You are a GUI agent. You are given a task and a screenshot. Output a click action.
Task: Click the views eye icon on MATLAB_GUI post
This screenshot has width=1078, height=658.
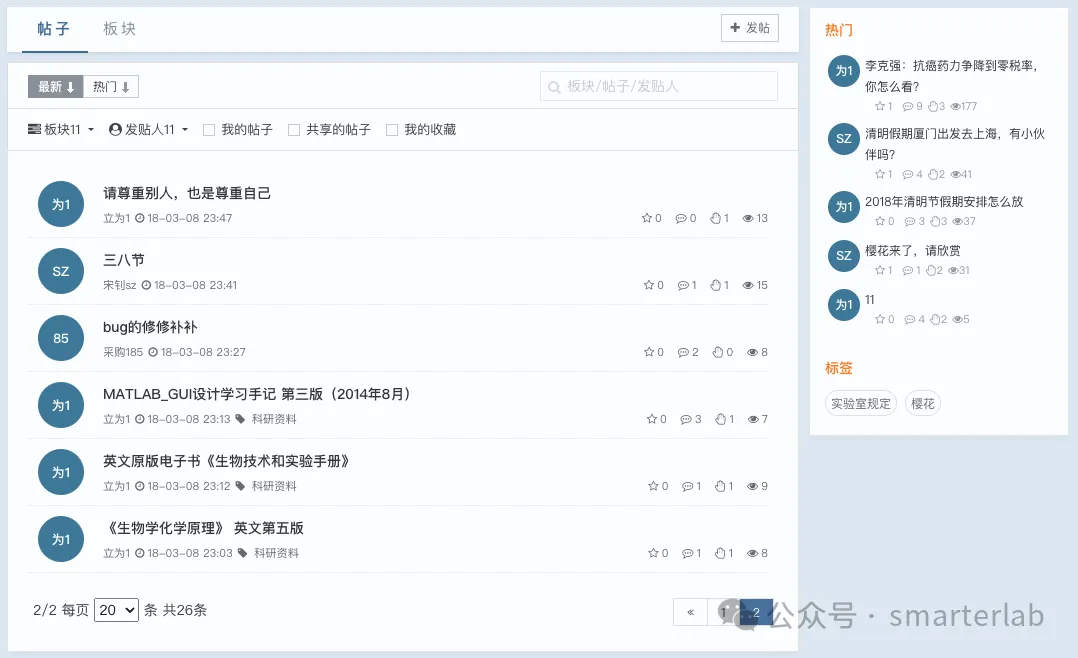(x=753, y=419)
